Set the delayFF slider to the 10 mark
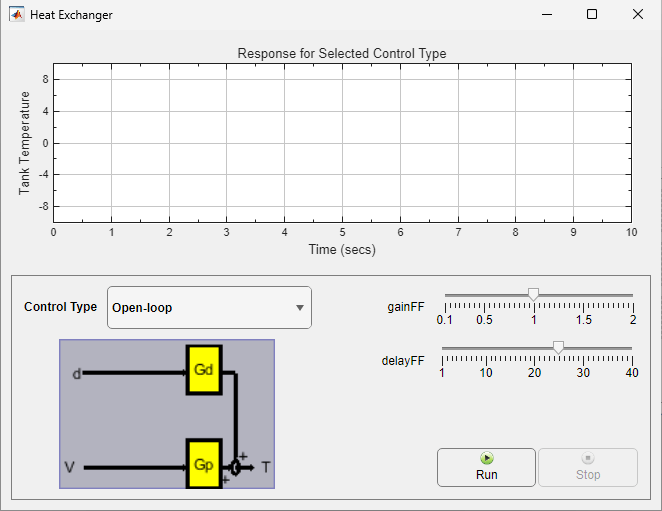The height and width of the screenshot is (511, 662). coord(486,349)
